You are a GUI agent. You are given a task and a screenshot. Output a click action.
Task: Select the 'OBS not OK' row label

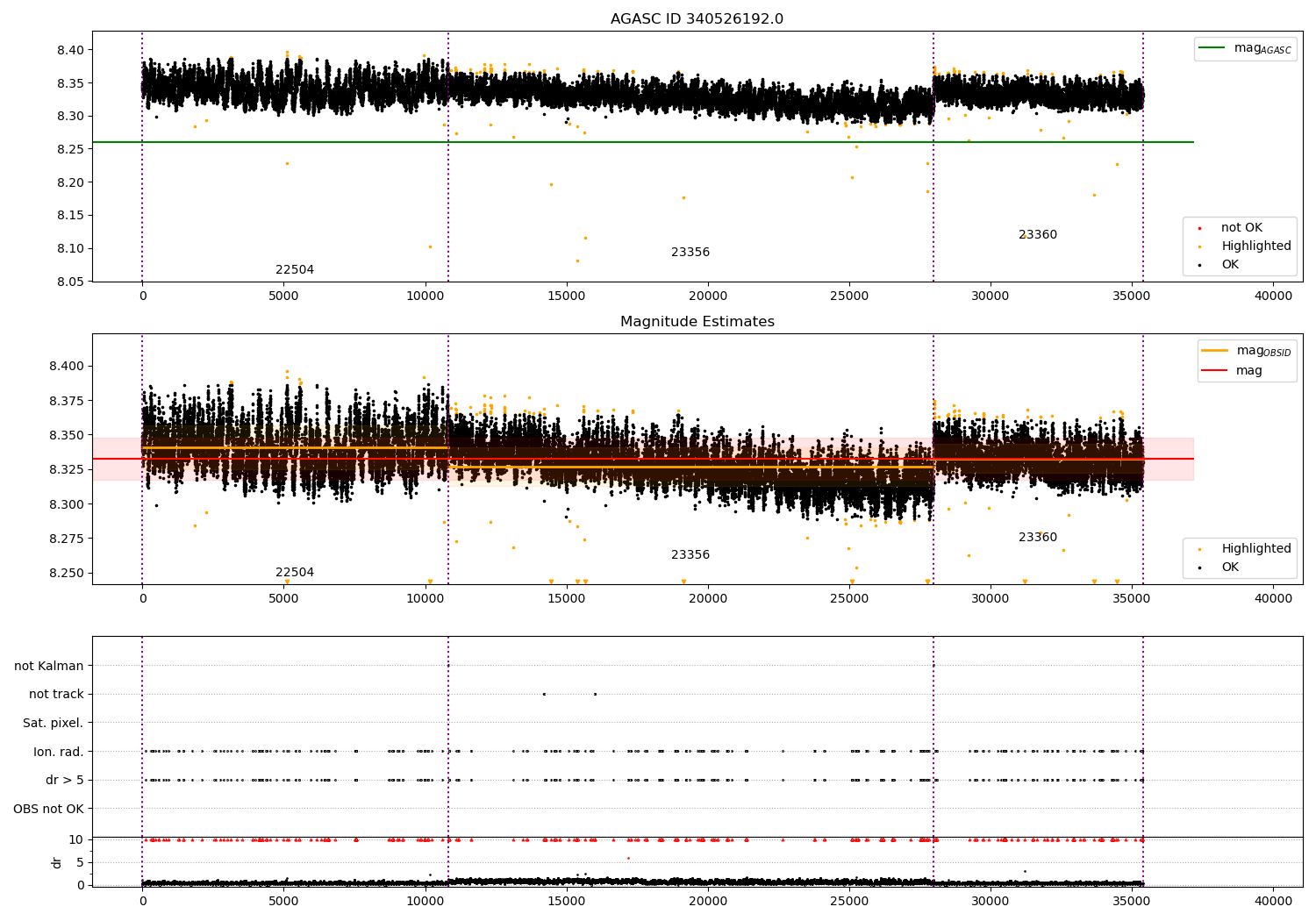[x=48, y=810]
